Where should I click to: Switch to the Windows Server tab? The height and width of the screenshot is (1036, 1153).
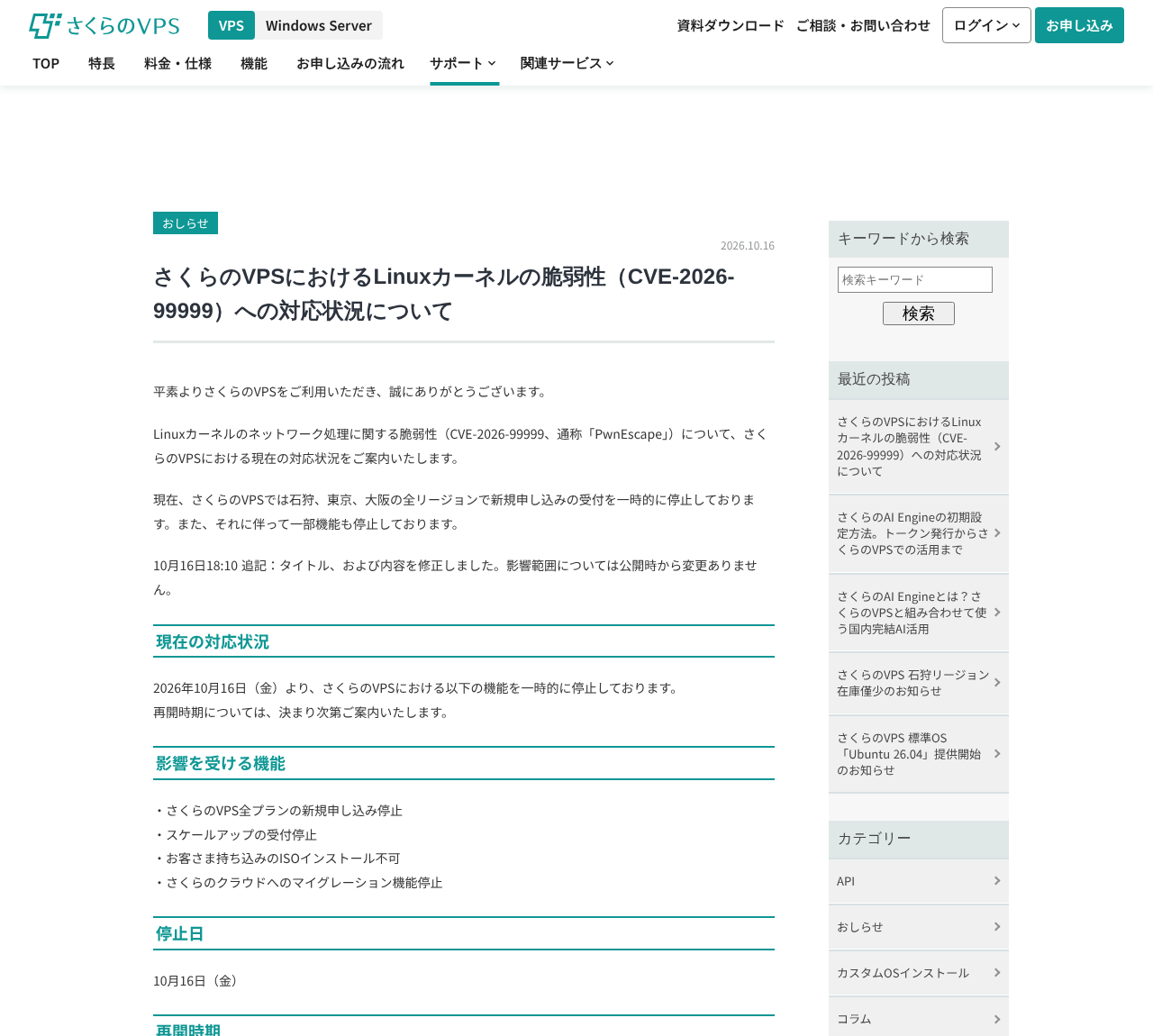coord(319,25)
